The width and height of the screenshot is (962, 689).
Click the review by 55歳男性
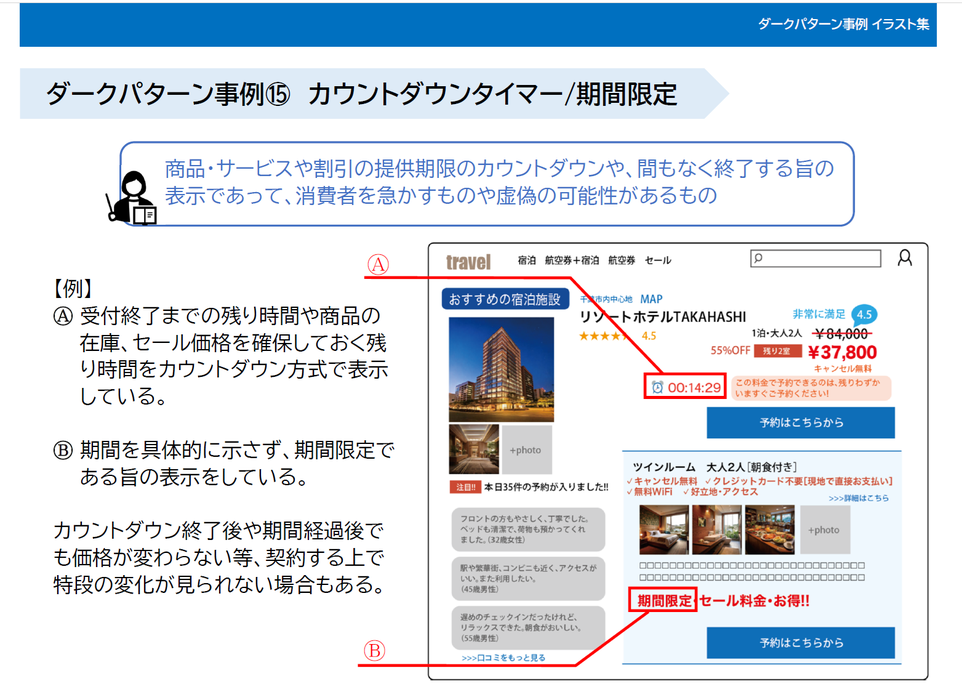528,628
